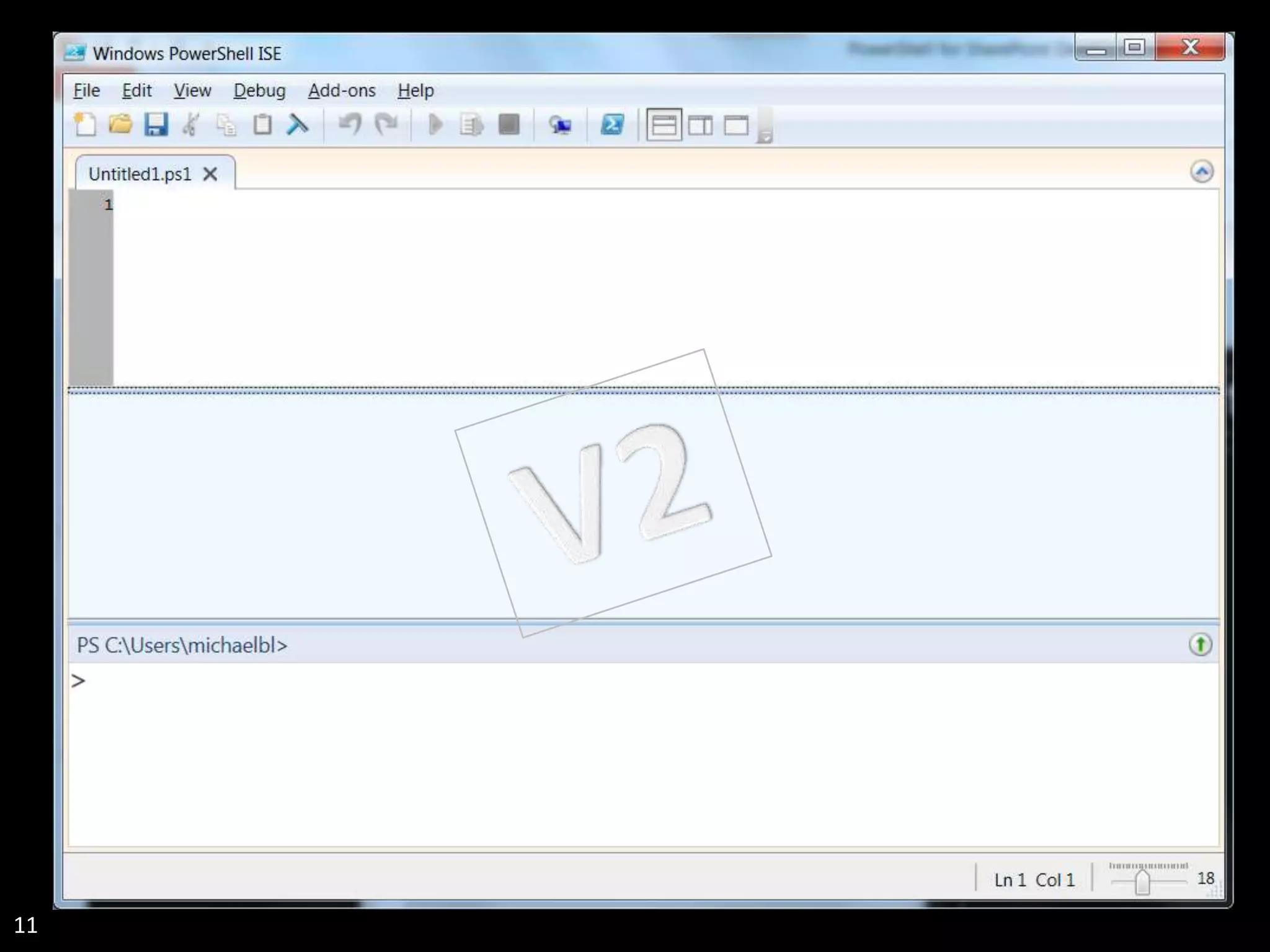Image resolution: width=1270 pixels, height=952 pixels.
Task: Open the Debug menu
Action: click(259, 90)
